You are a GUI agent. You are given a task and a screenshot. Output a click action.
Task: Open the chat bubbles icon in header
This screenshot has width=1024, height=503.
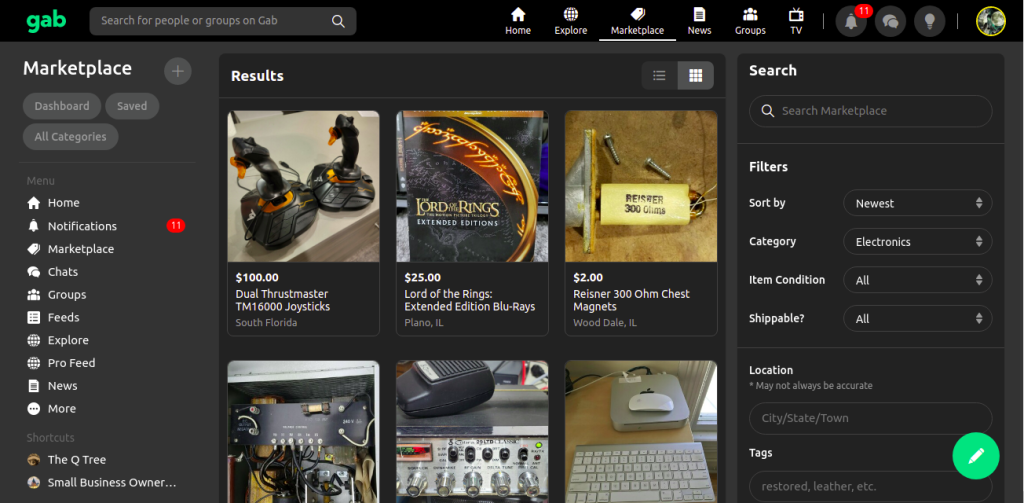pos(890,22)
